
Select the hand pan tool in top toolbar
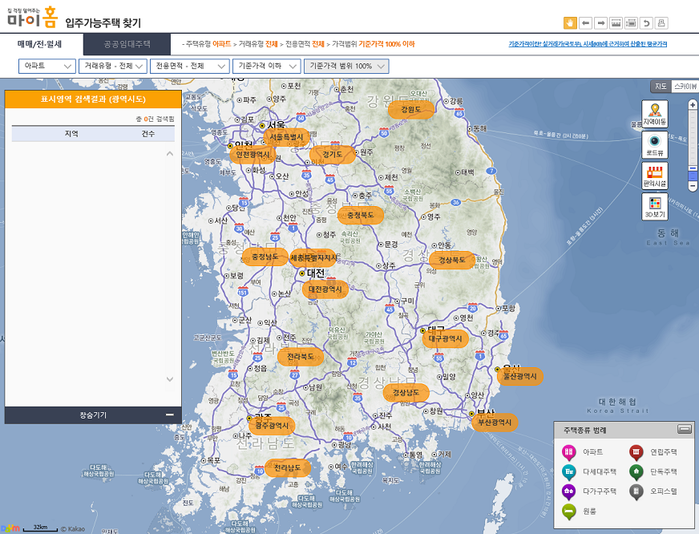(x=570, y=22)
